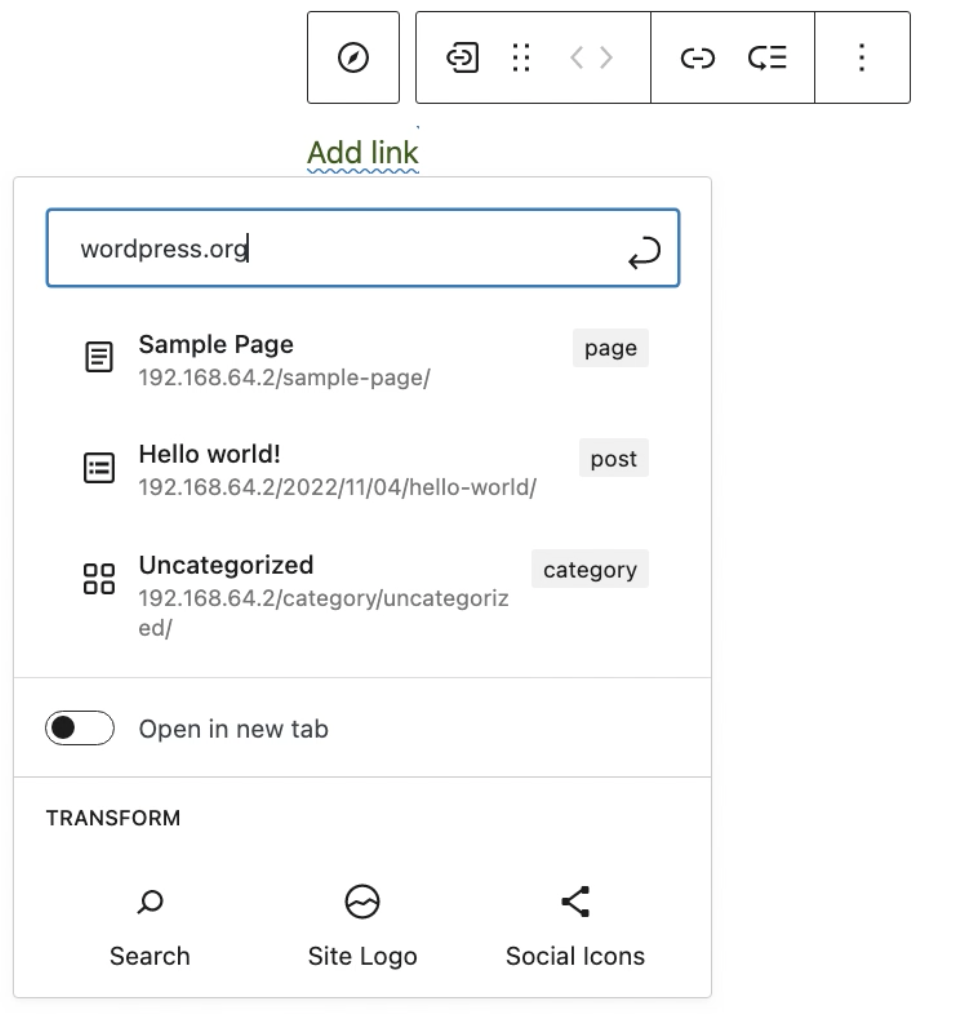The image size is (954, 1026).
Task: Click the drag handle in the toolbar
Action: (520, 57)
